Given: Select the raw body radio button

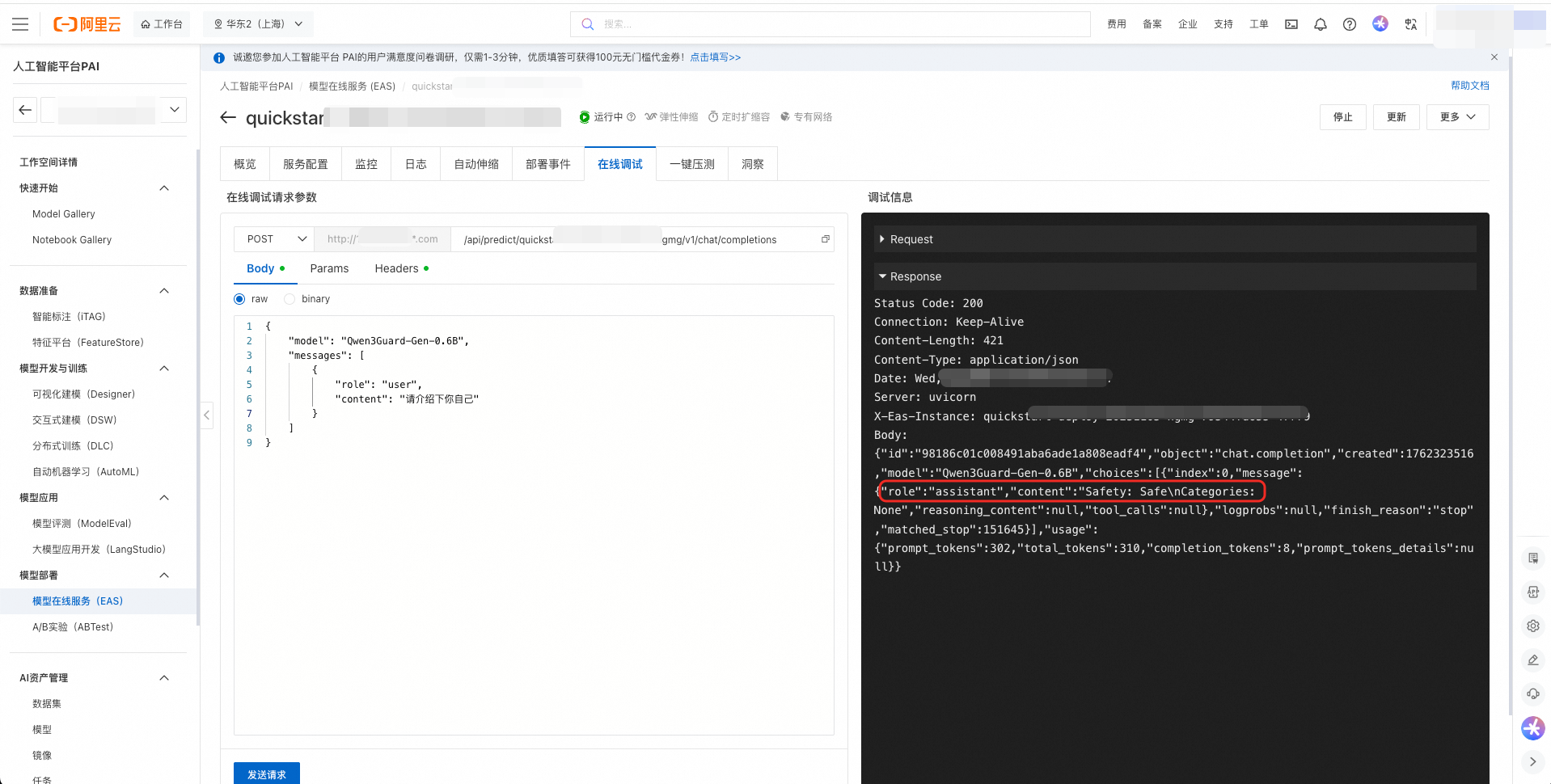Looking at the screenshot, I should [239, 299].
